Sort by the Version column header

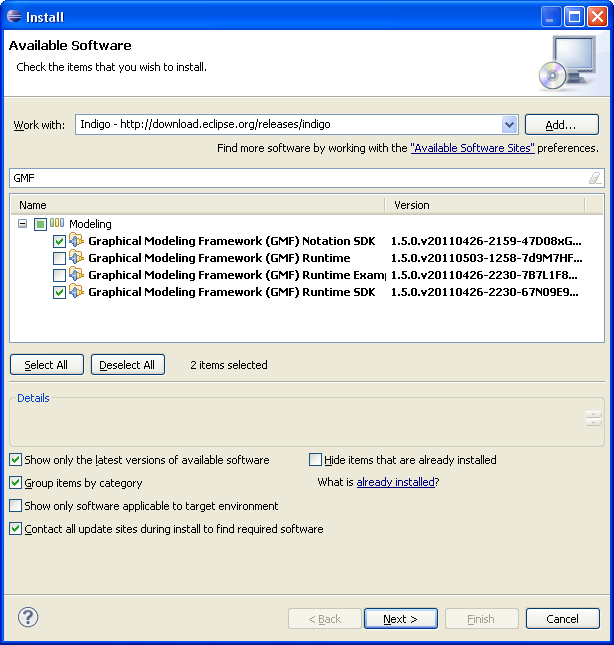(x=485, y=205)
